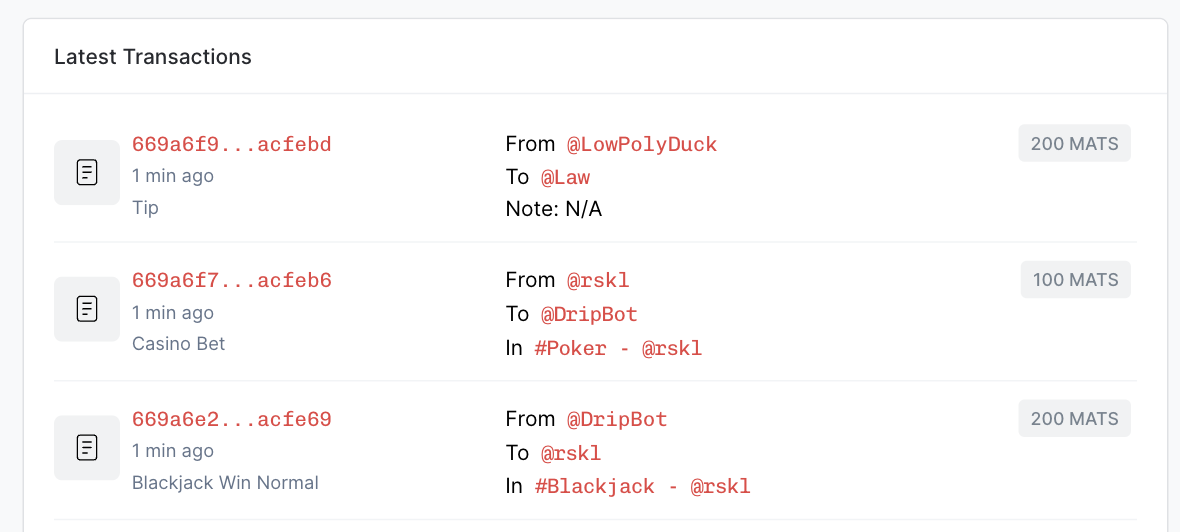Click the Tip transaction type label
This screenshot has height=532, width=1180.
(x=145, y=208)
